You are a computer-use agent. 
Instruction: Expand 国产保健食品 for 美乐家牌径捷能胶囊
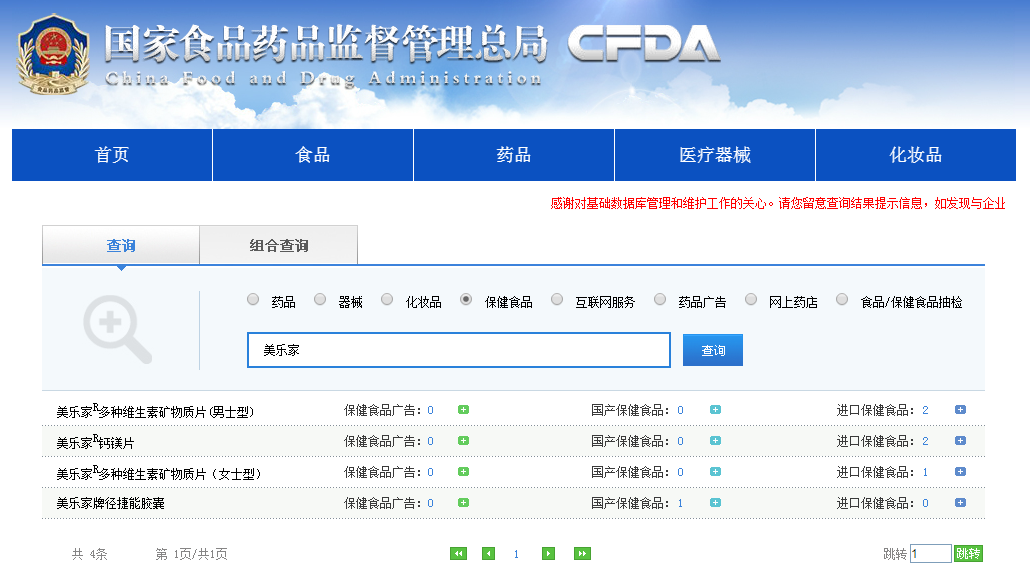[715, 502]
